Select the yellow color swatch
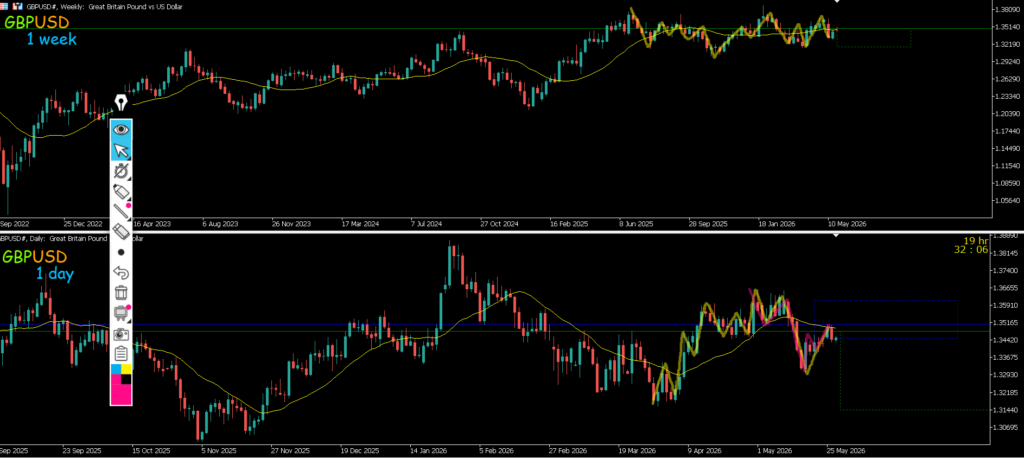Viewport: 1024px width, 458px height. click(126, 369)
